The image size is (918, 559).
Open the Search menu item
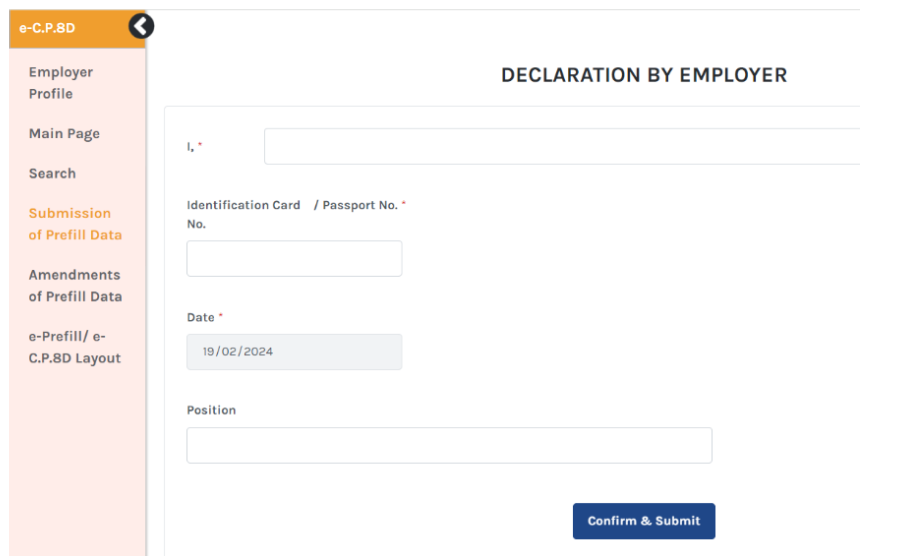(52, 174)
